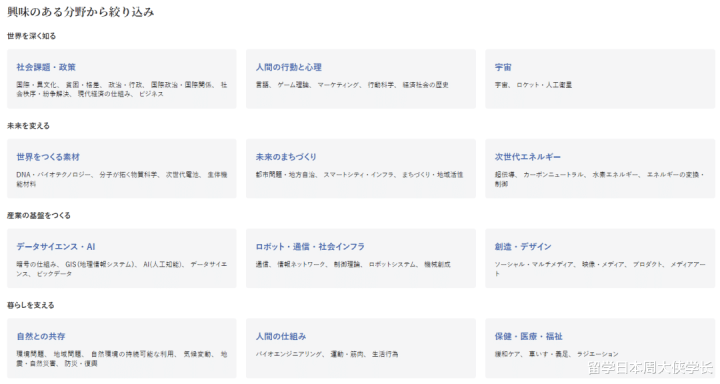Click the 行動科学 keyword
720x384 pixels.
pyautogui.click(x=381, y=85)
